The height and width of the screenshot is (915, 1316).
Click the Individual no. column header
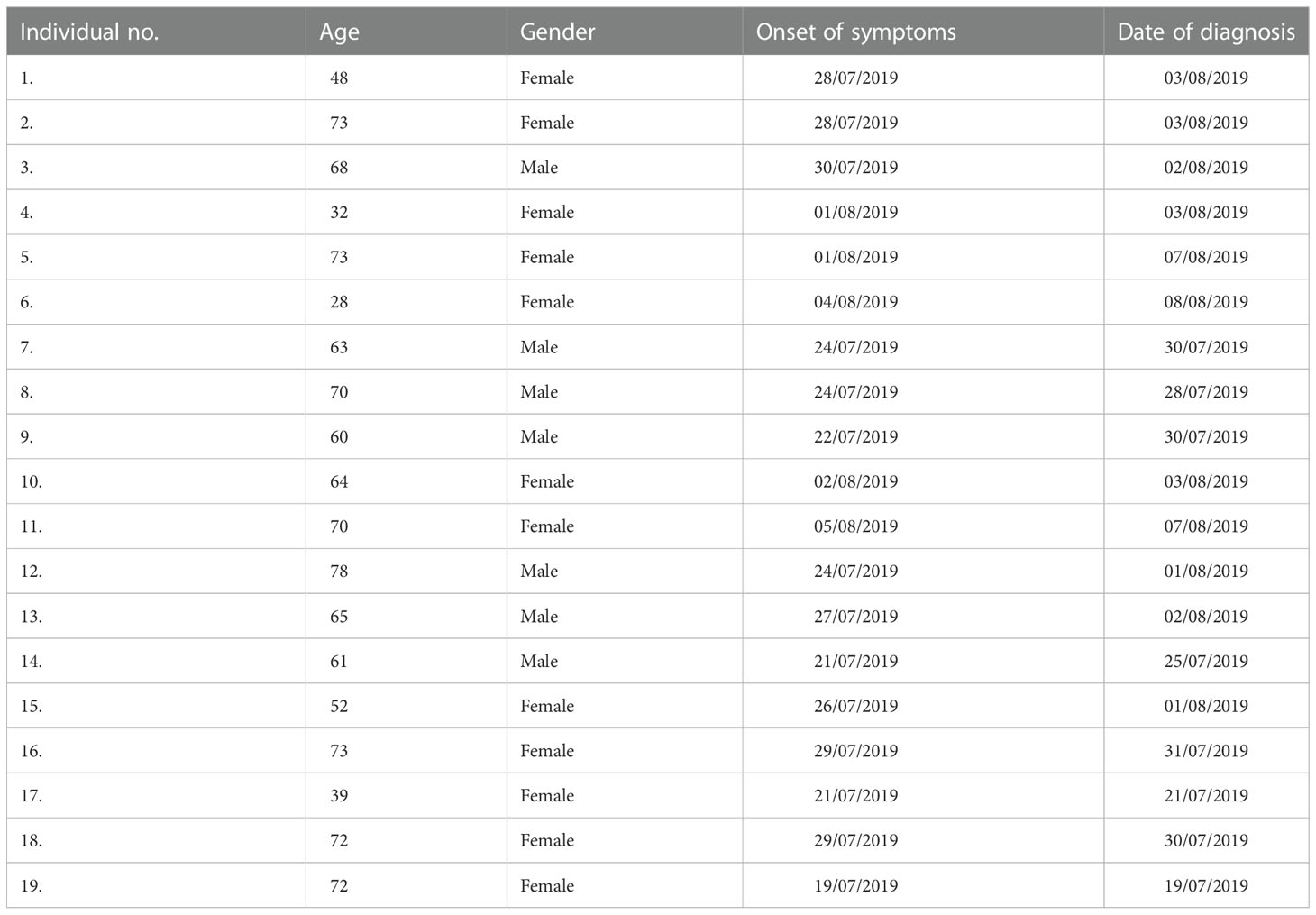click(89, 32)
